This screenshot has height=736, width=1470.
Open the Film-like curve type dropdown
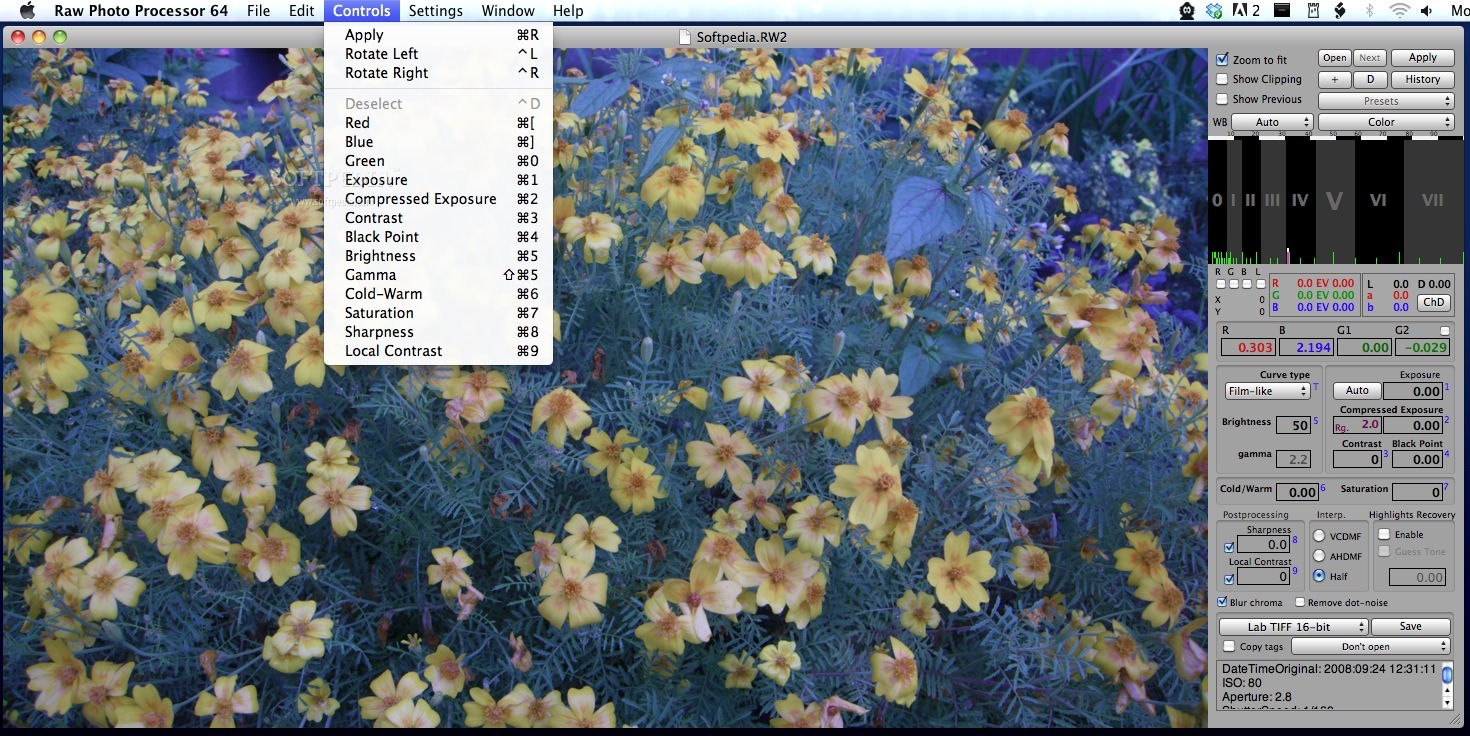1267,391
